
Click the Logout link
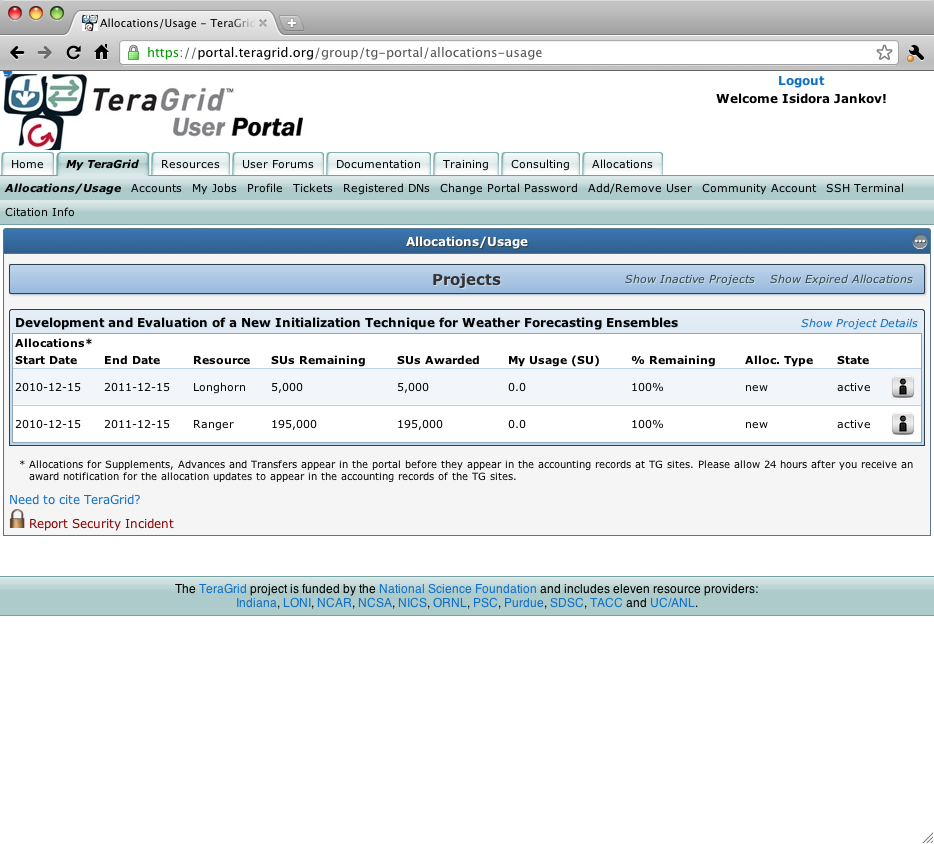point(800,81)
